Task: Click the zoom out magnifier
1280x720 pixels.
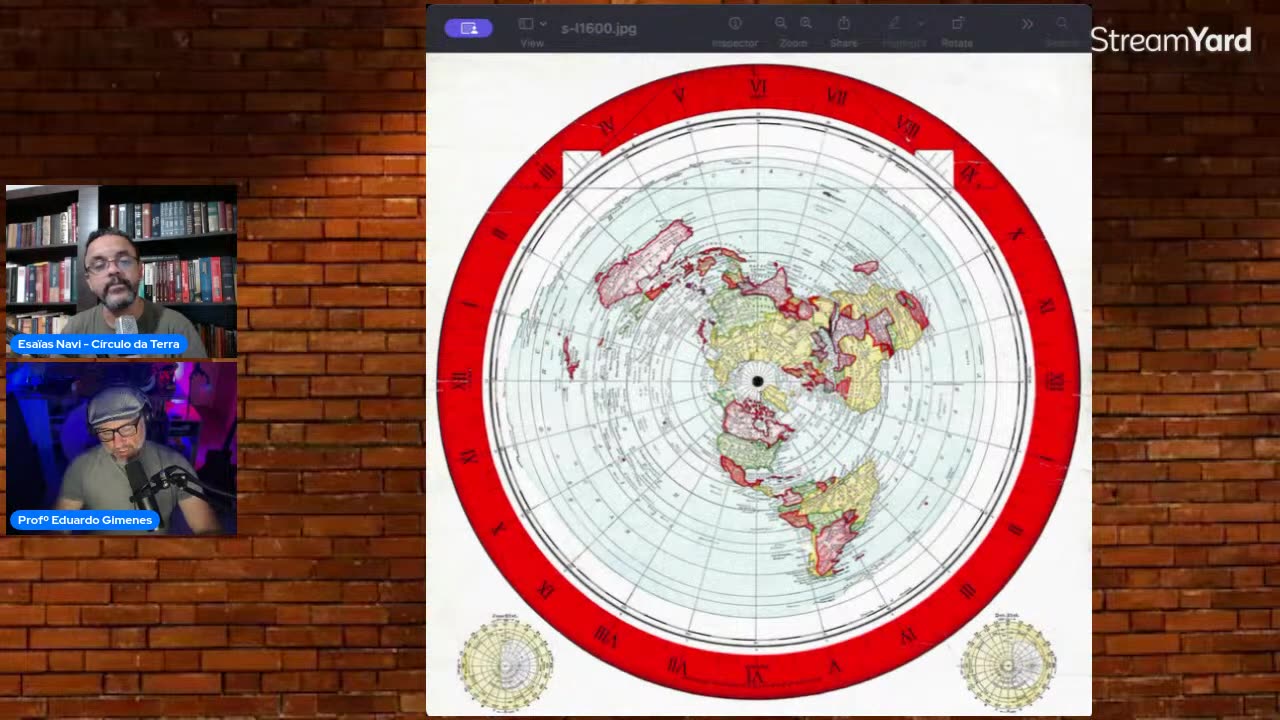Action: tap(780, 23)
